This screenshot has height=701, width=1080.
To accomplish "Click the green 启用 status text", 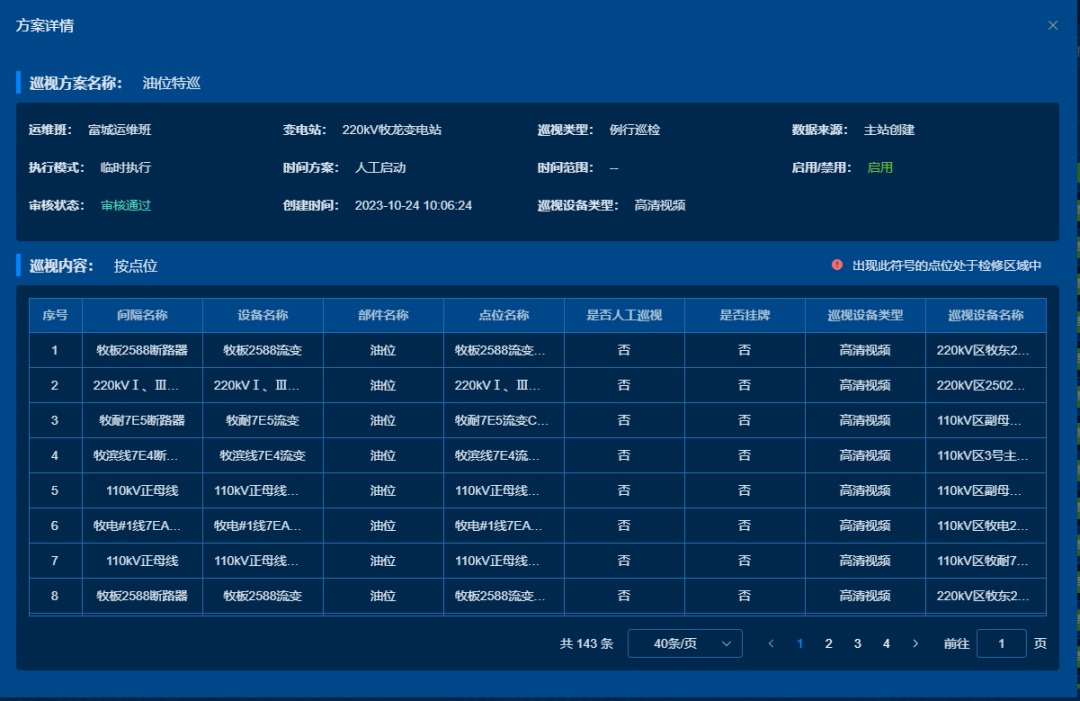I will 880,168.
